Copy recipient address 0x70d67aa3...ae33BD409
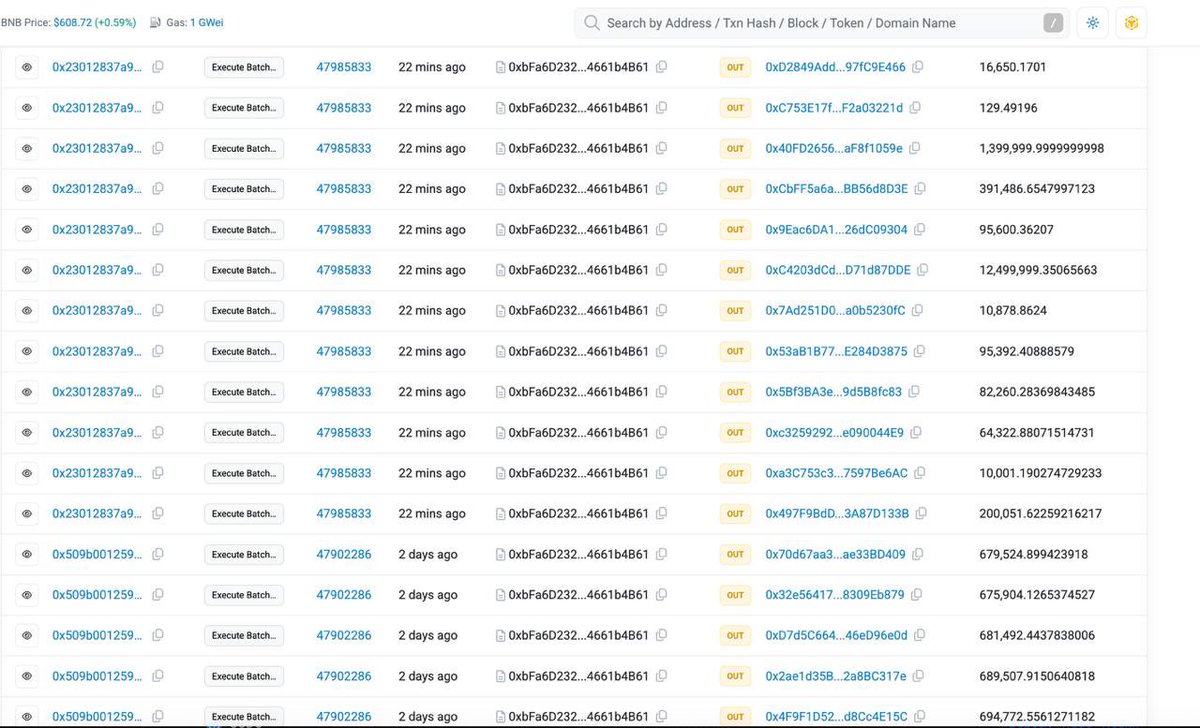This screenshot has height=728, width=1200. [917, 554]
